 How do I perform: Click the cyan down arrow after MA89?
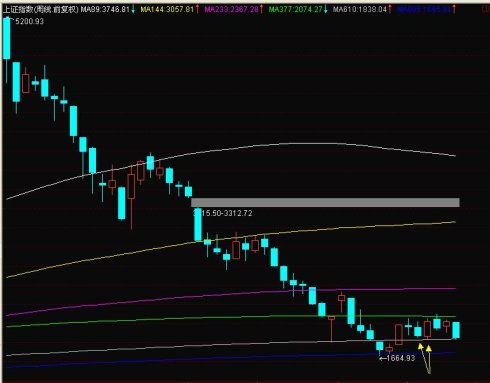[133, 10]
